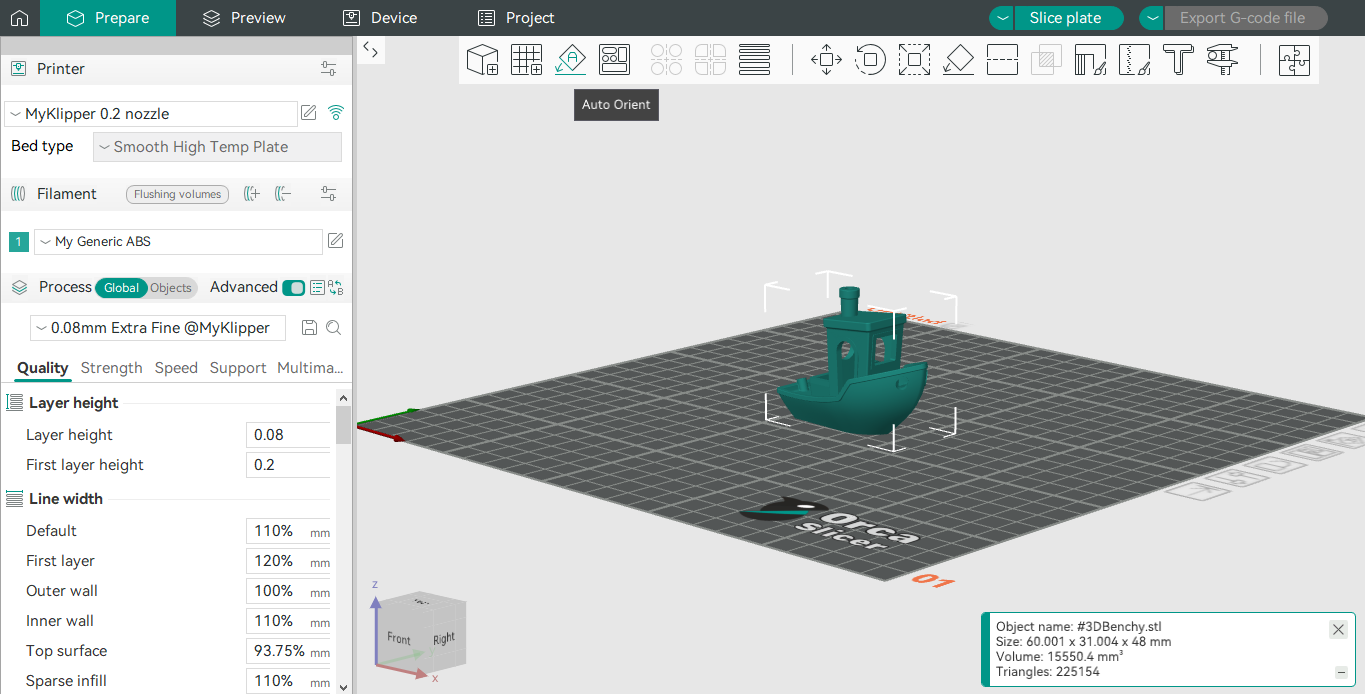This screenshot has height=694, width=1365.
Task: Click the First layer height field
Action: (x=288, y=465)
